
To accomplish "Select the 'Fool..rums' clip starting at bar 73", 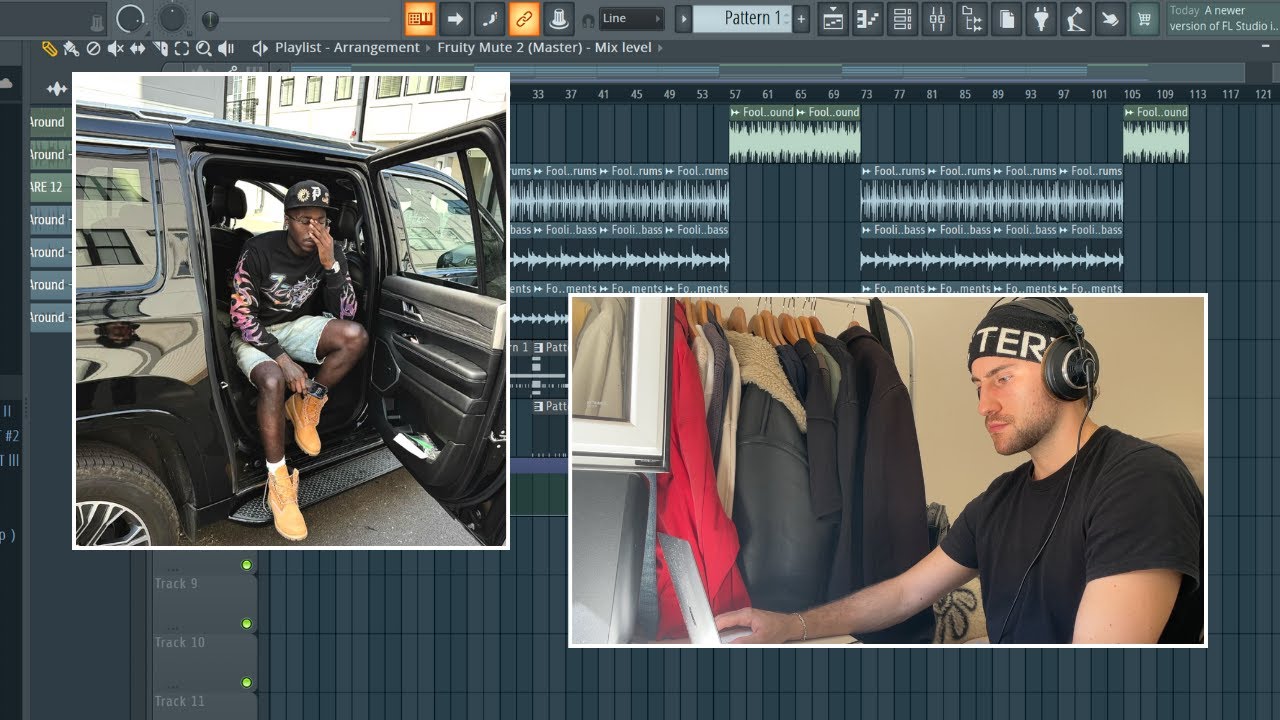I will click(x=893, y=192).
